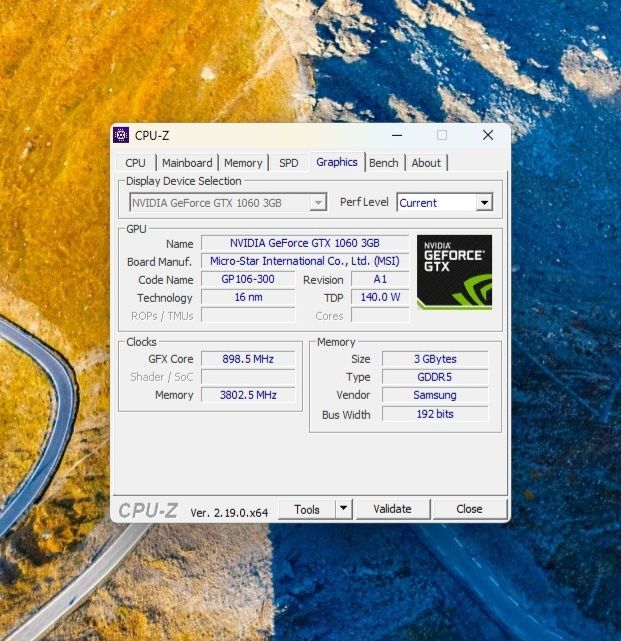Click the empty Cores field

pyautogui.click(x=380, y=315)
